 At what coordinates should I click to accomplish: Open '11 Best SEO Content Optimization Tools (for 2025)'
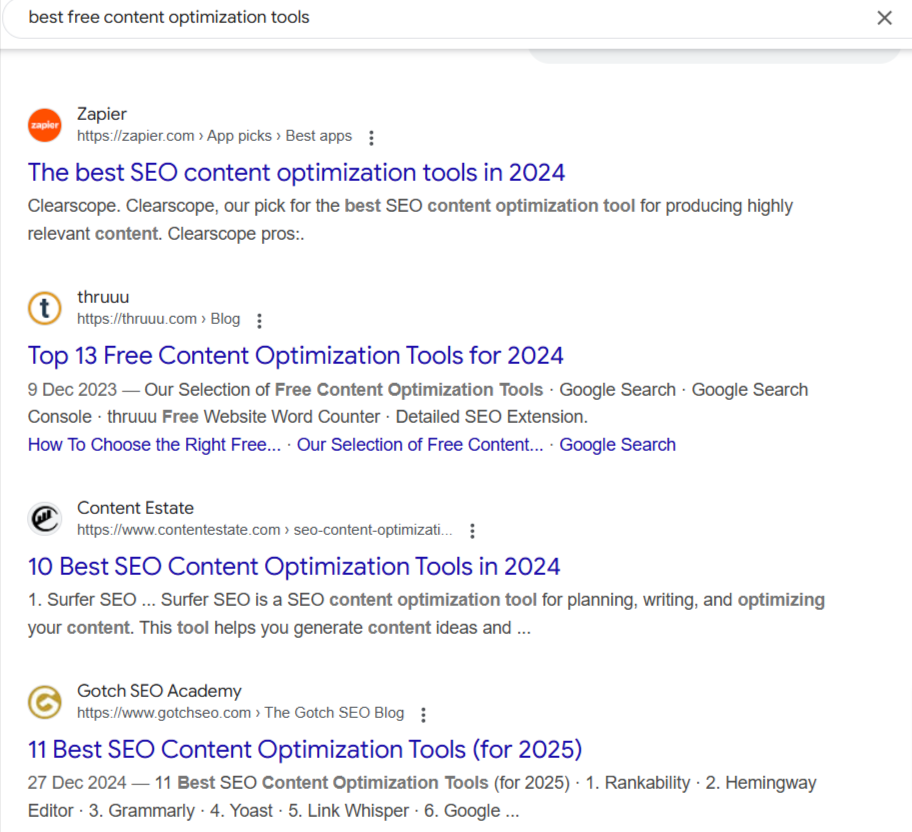(305, 749)
